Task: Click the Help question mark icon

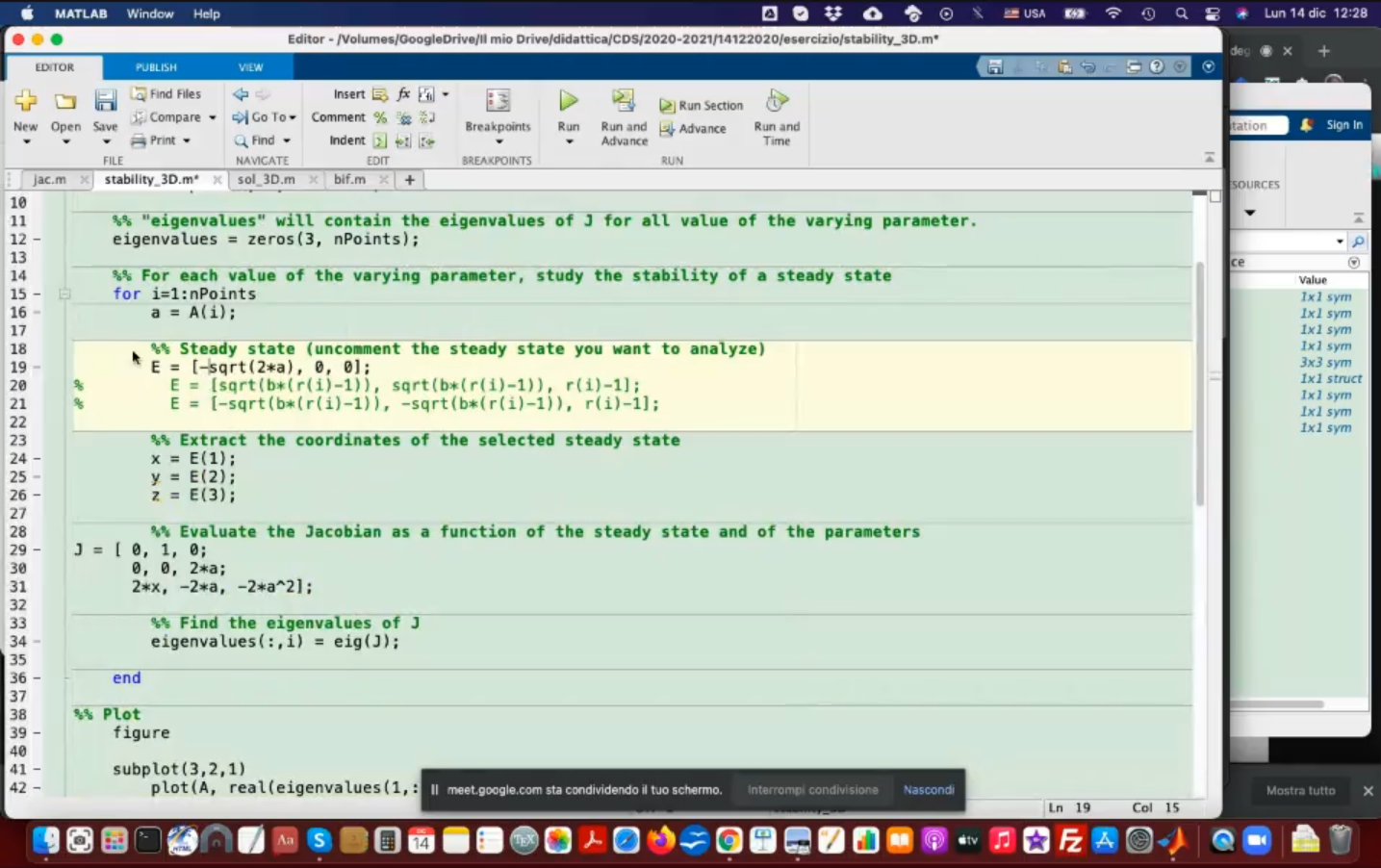Action: [x=1157, y=66]
